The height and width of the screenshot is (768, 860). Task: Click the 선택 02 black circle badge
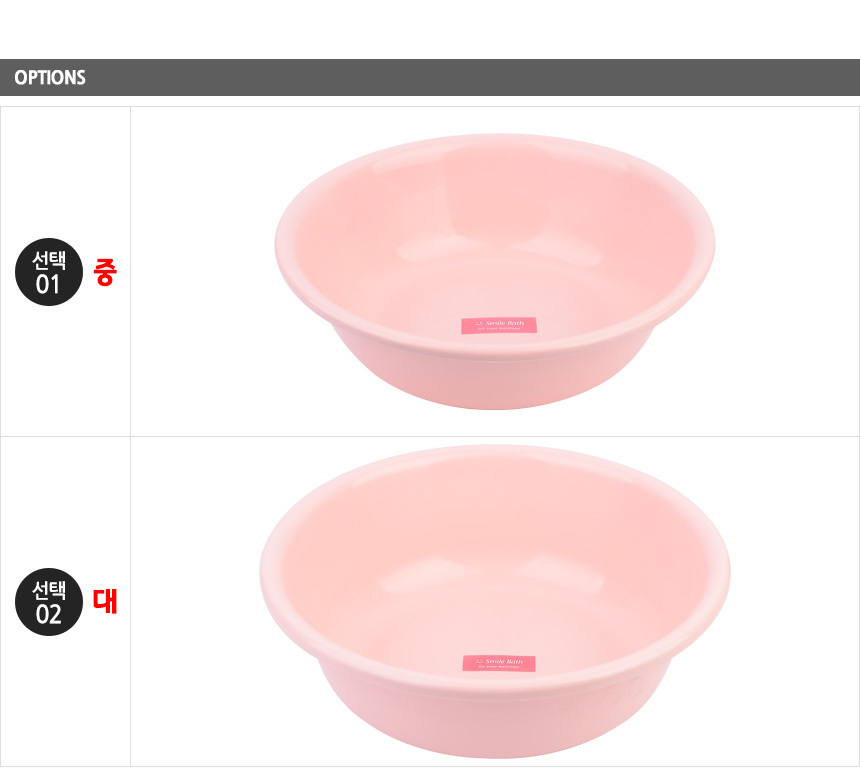49,602
